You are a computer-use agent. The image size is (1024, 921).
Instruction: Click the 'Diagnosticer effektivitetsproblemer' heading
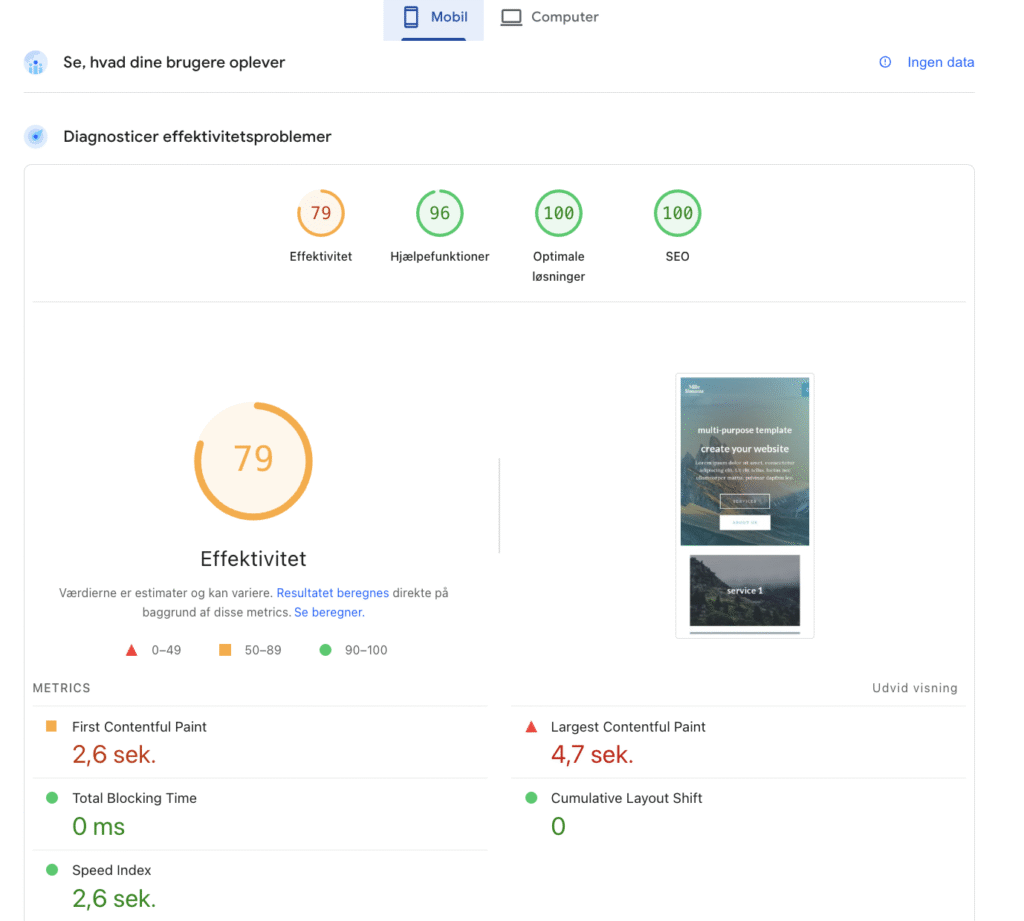pyautogui.click(x=197, y=137)
